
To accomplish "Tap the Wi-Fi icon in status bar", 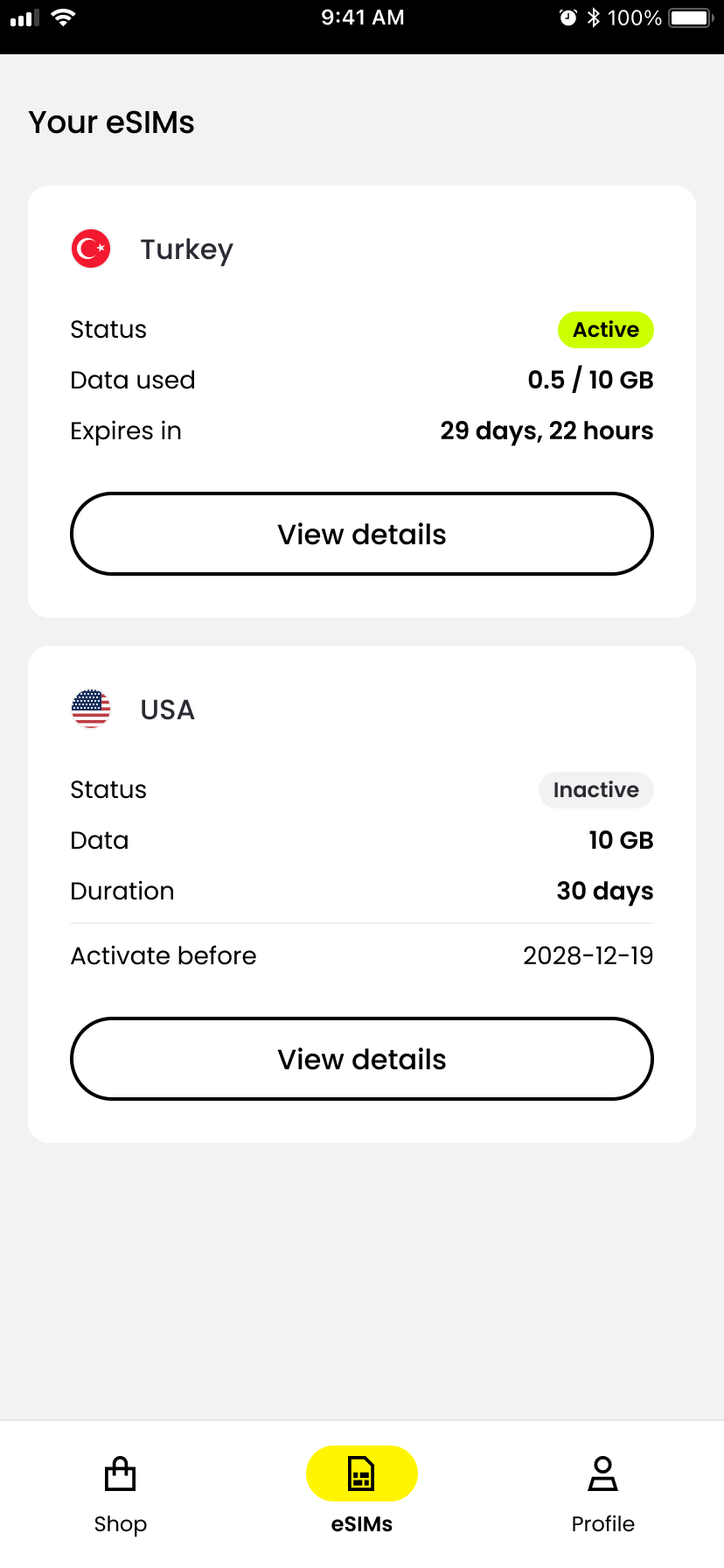I will [63, 17].
